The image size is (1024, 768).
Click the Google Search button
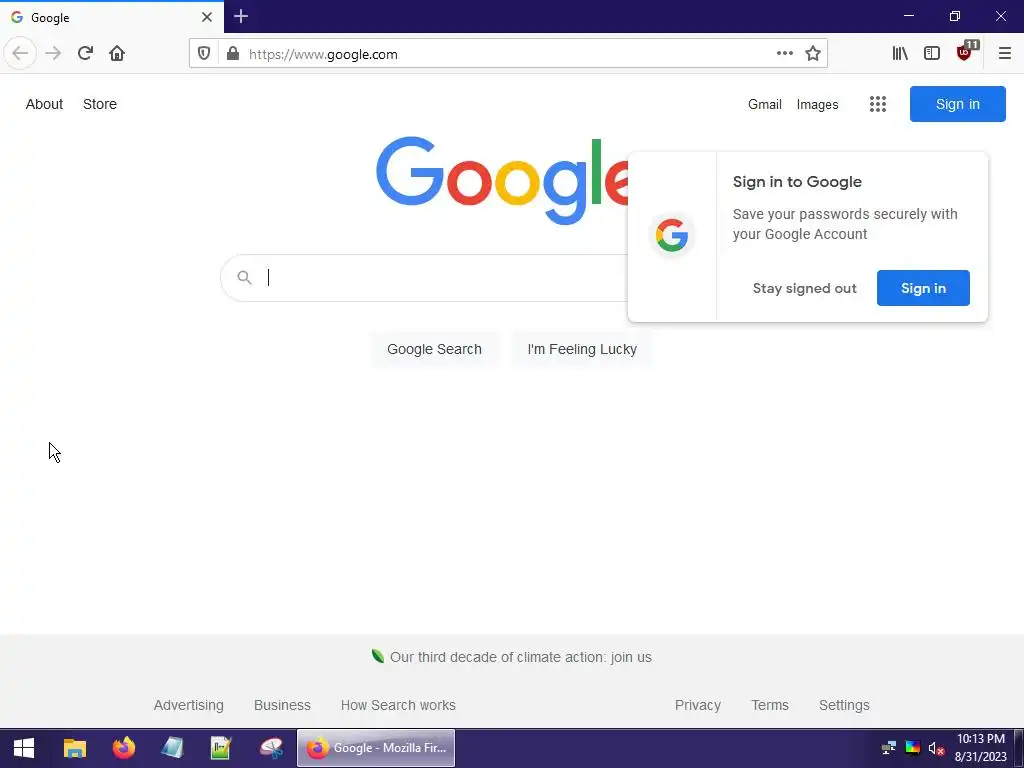tap(434, 349)
